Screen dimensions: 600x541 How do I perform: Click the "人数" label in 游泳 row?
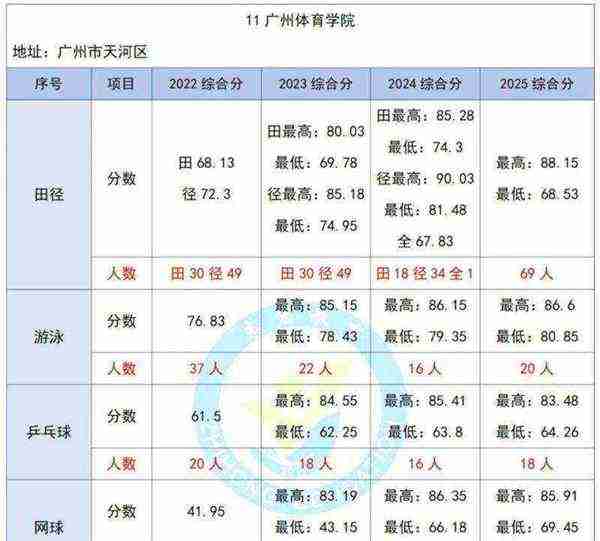(121, 368)
